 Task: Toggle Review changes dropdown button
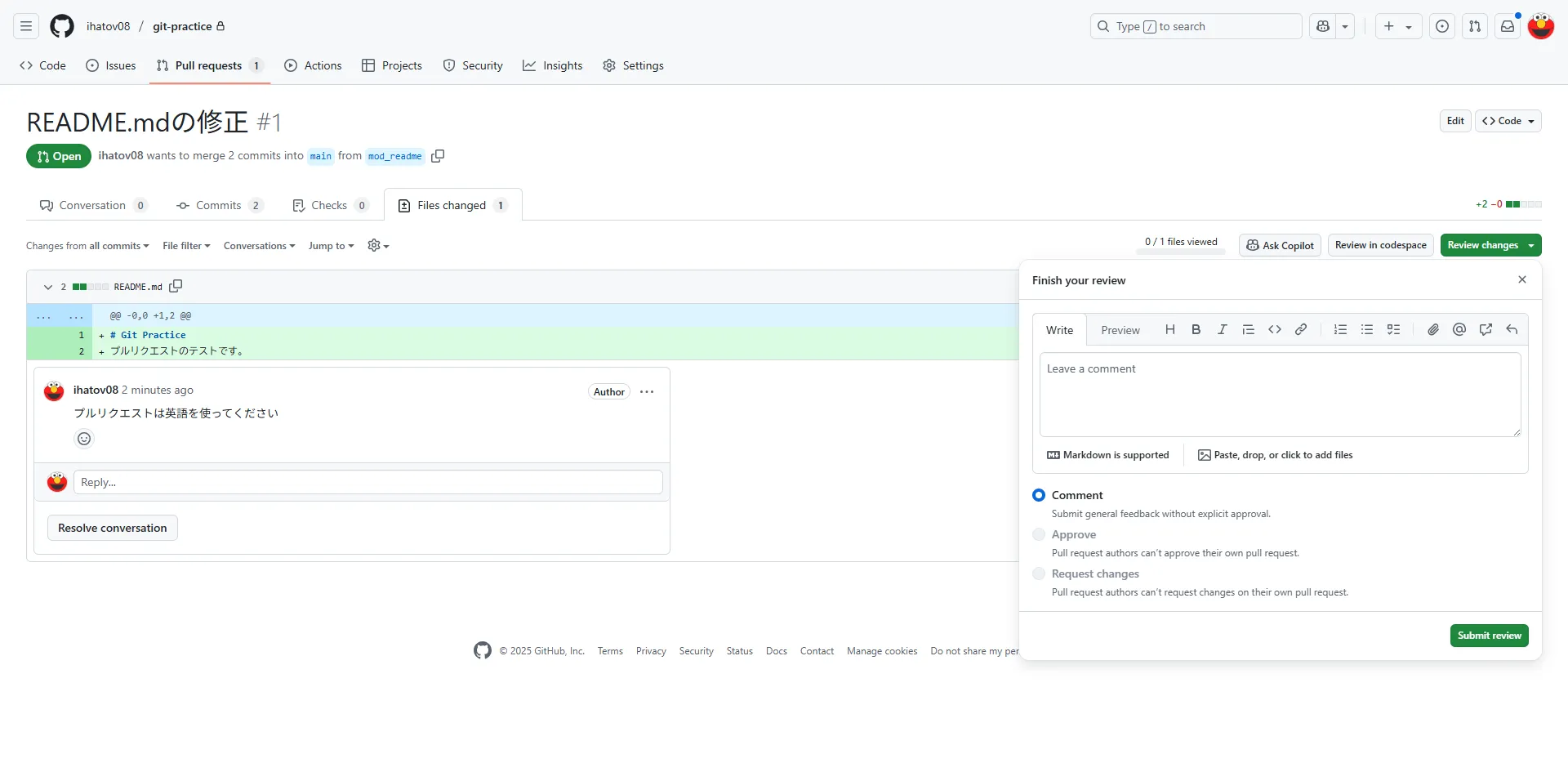(1491, 245)
